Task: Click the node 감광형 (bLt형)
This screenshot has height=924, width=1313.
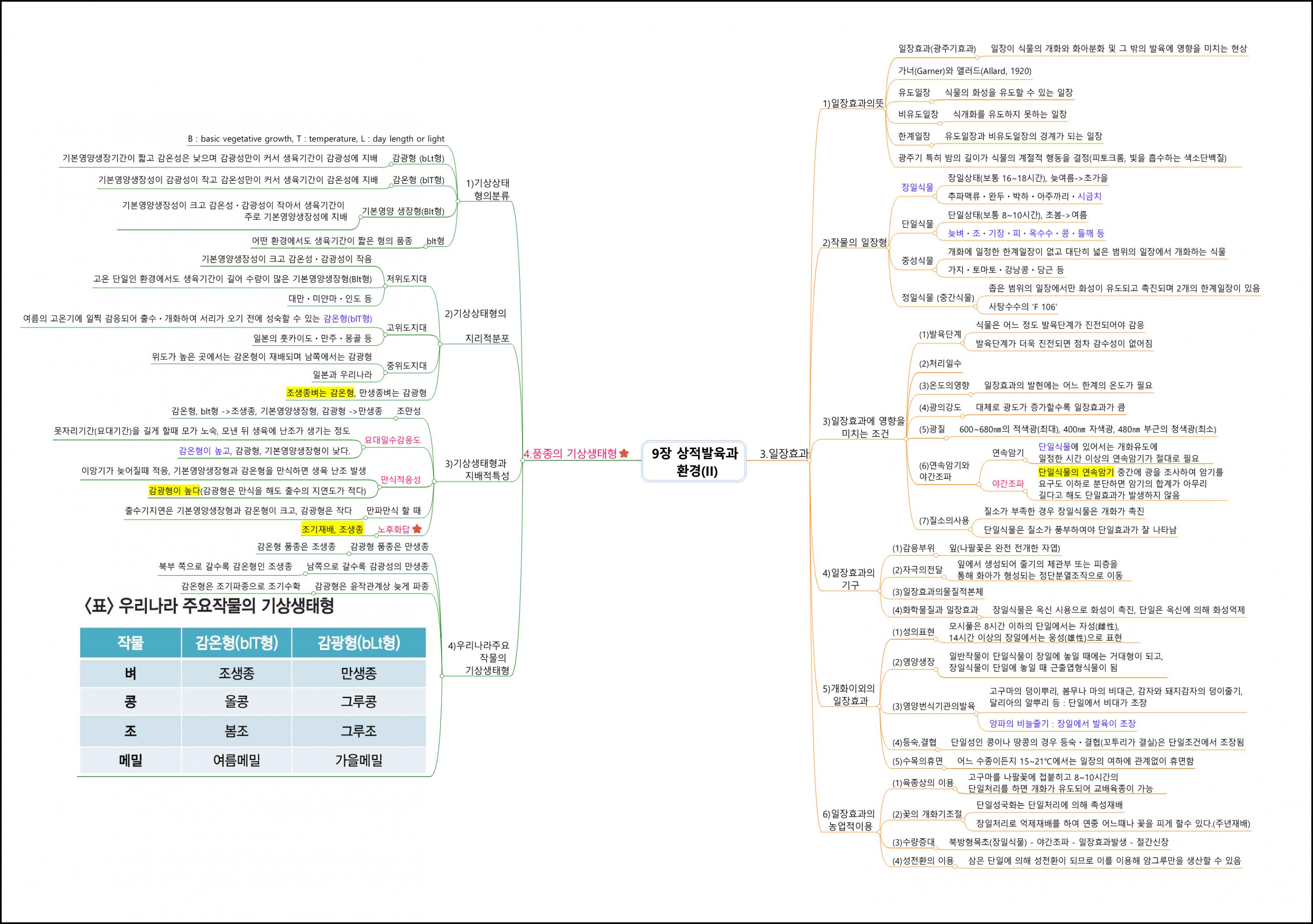Action: [418, 158]
